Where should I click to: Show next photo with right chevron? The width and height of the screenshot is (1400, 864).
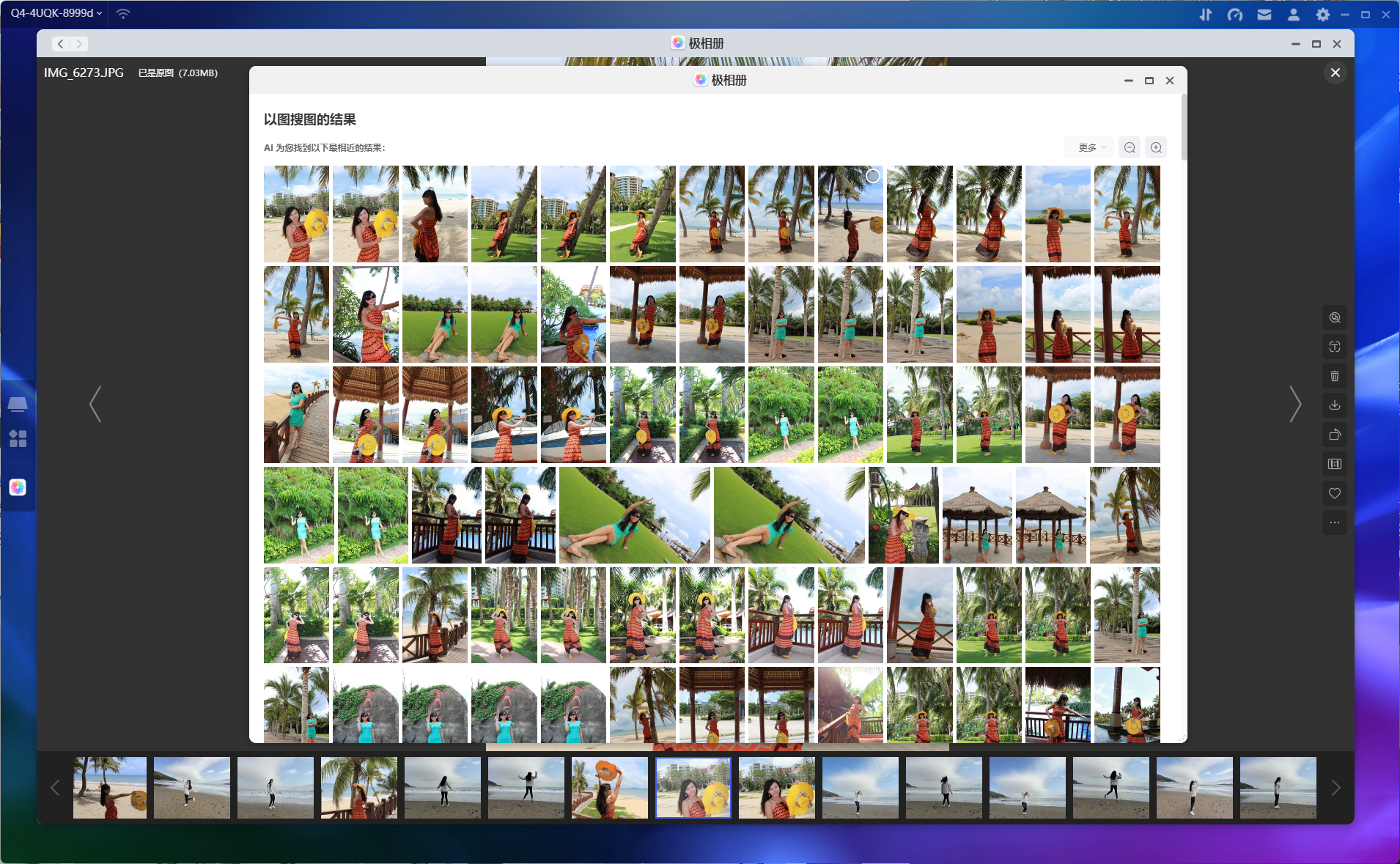[1295, 405]
